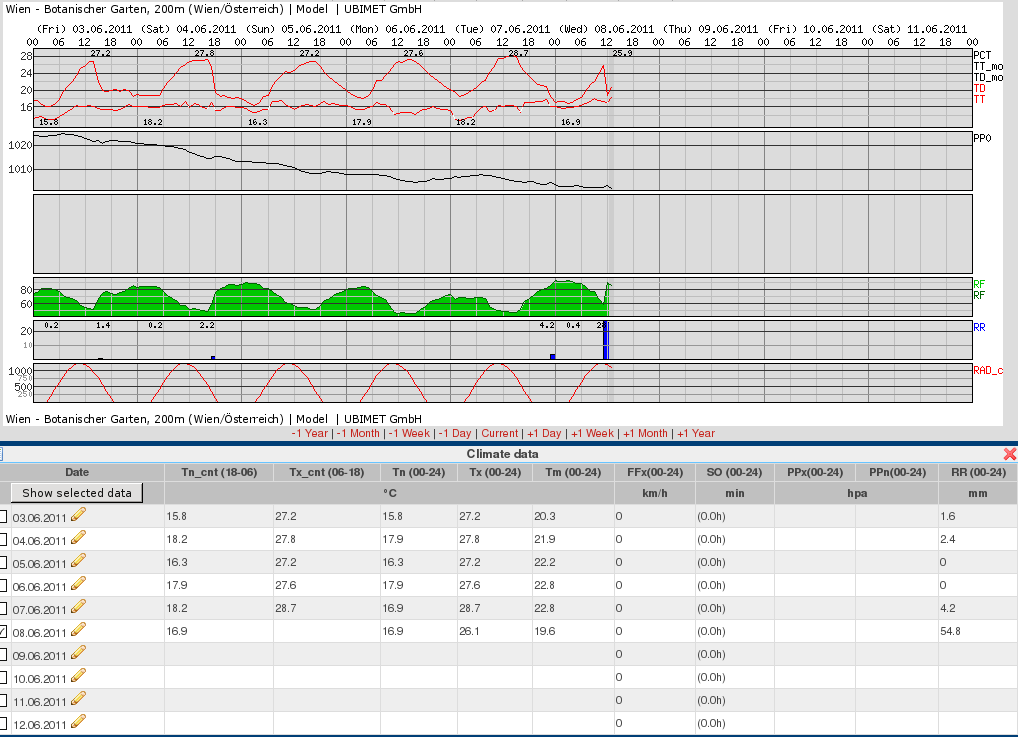Step back using the -1 Day link
Screen dimensions: 1018x737
tap(454, 433)
